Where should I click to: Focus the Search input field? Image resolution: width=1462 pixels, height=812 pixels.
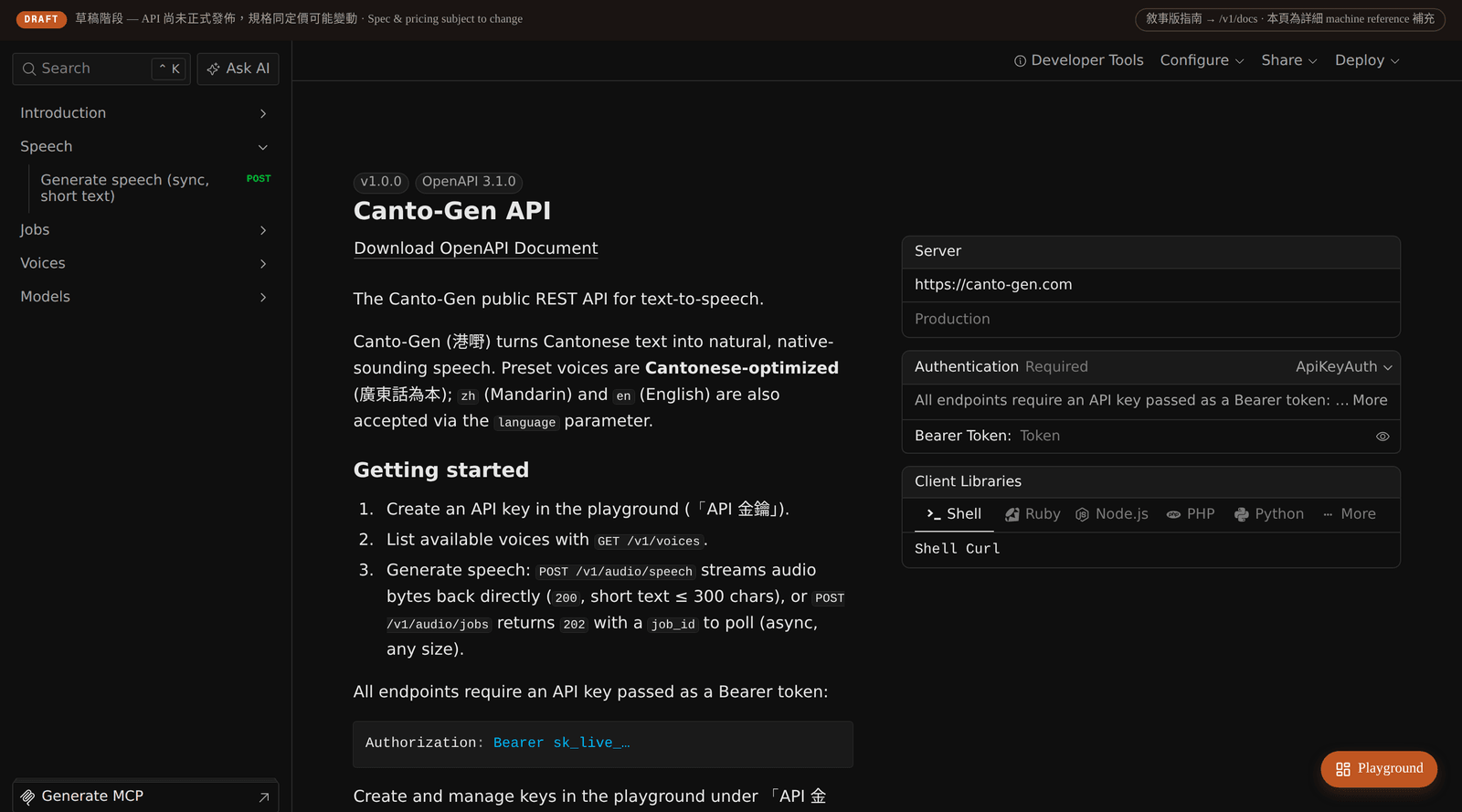pyautogui.click(x=101, y=69)
